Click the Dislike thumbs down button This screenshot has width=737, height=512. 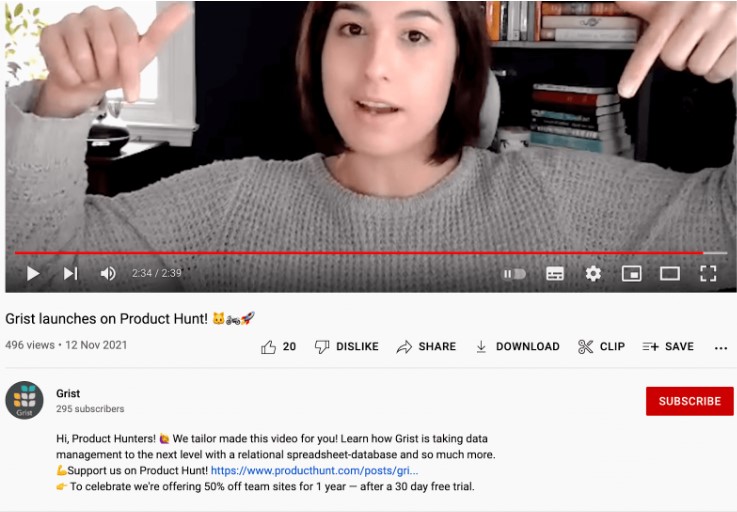click(x=346, y=347)
